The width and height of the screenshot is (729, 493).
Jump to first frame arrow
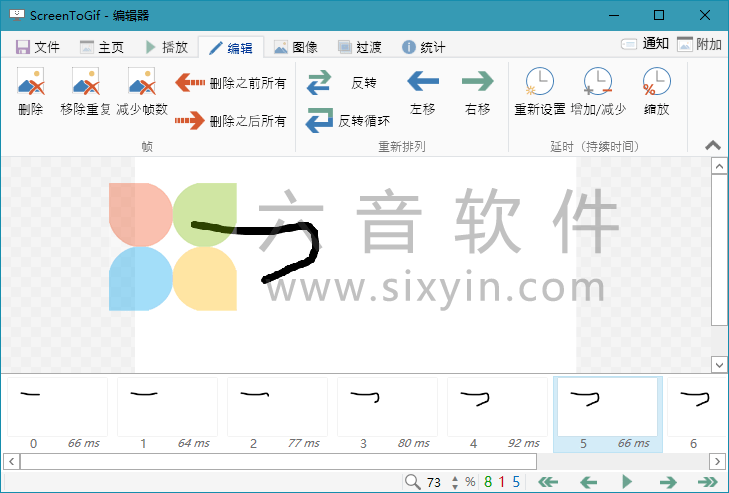click(x=548, y=482)
